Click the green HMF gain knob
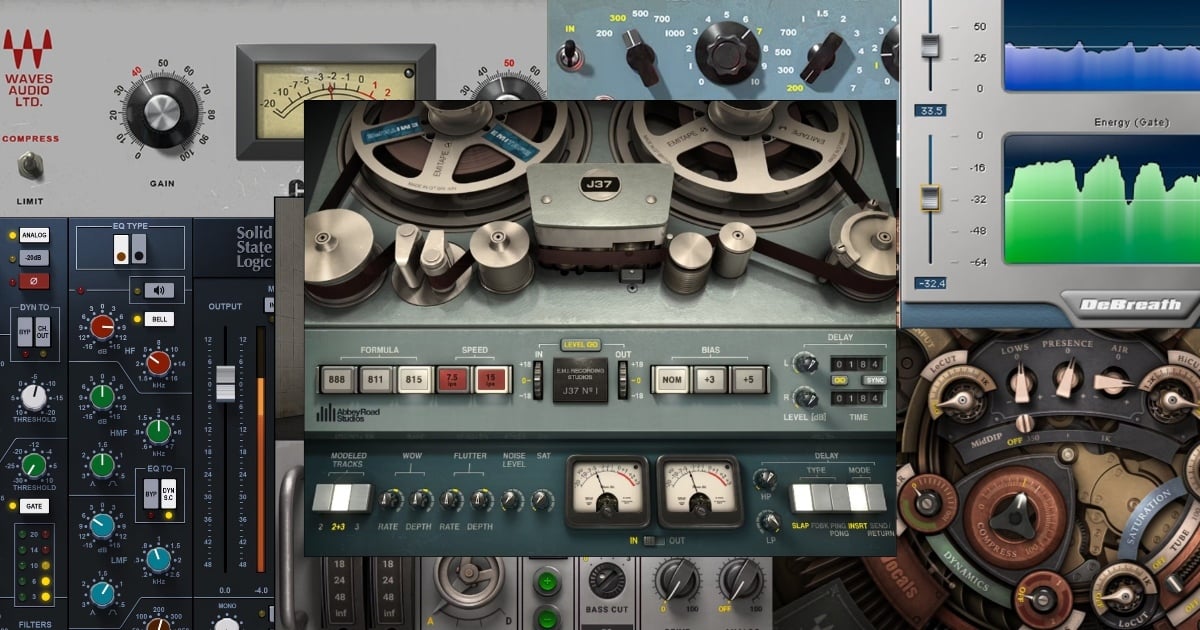 pyautogui.click(x=102, y=396)
